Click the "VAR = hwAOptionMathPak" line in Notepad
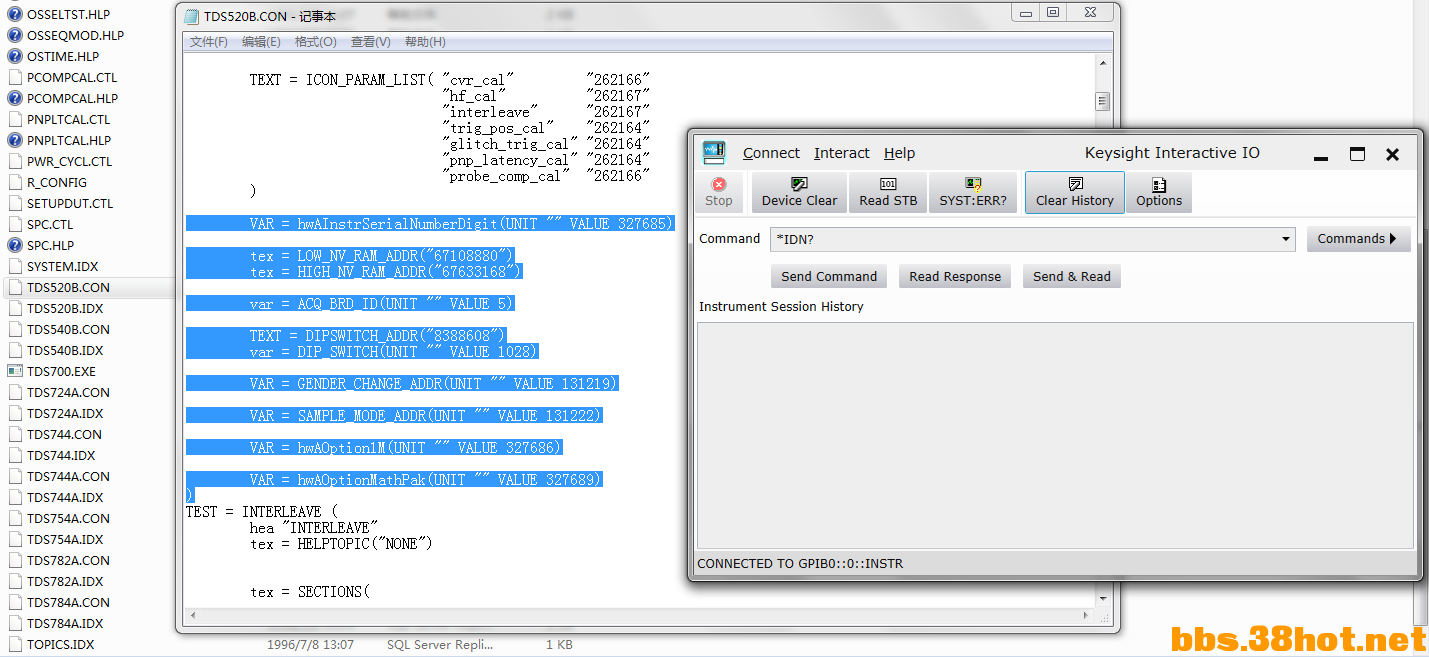 [426, 480]
